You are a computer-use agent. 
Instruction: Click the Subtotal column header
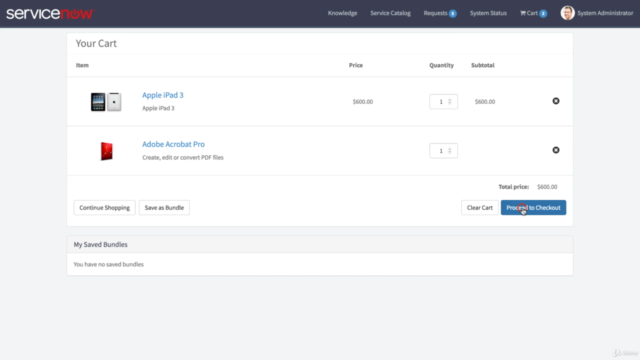point(482,65)
